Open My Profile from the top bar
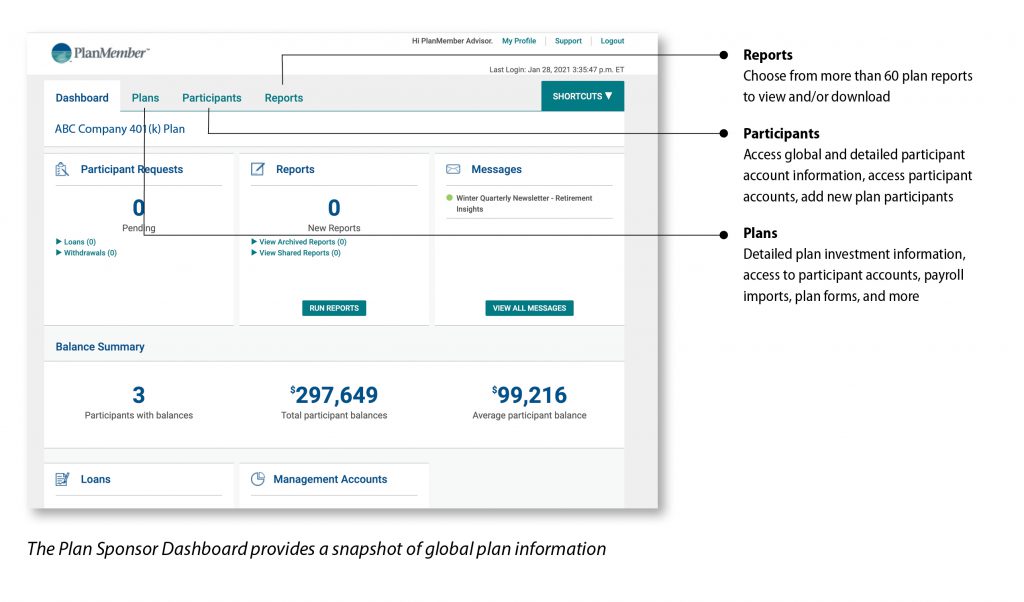The image size is (1024, 602). click(x=519, y=40)
